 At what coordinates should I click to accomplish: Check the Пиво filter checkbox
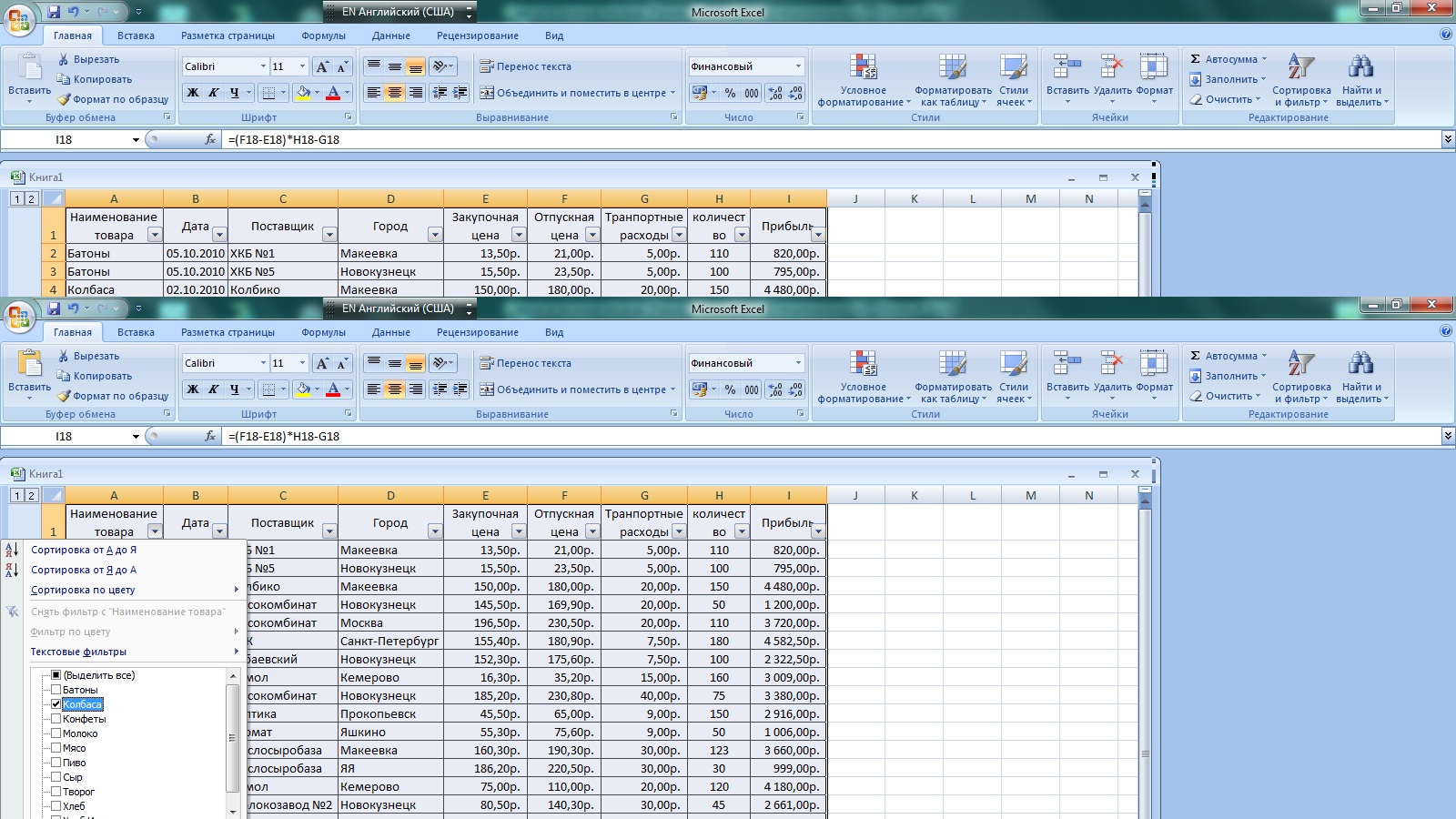56,763
